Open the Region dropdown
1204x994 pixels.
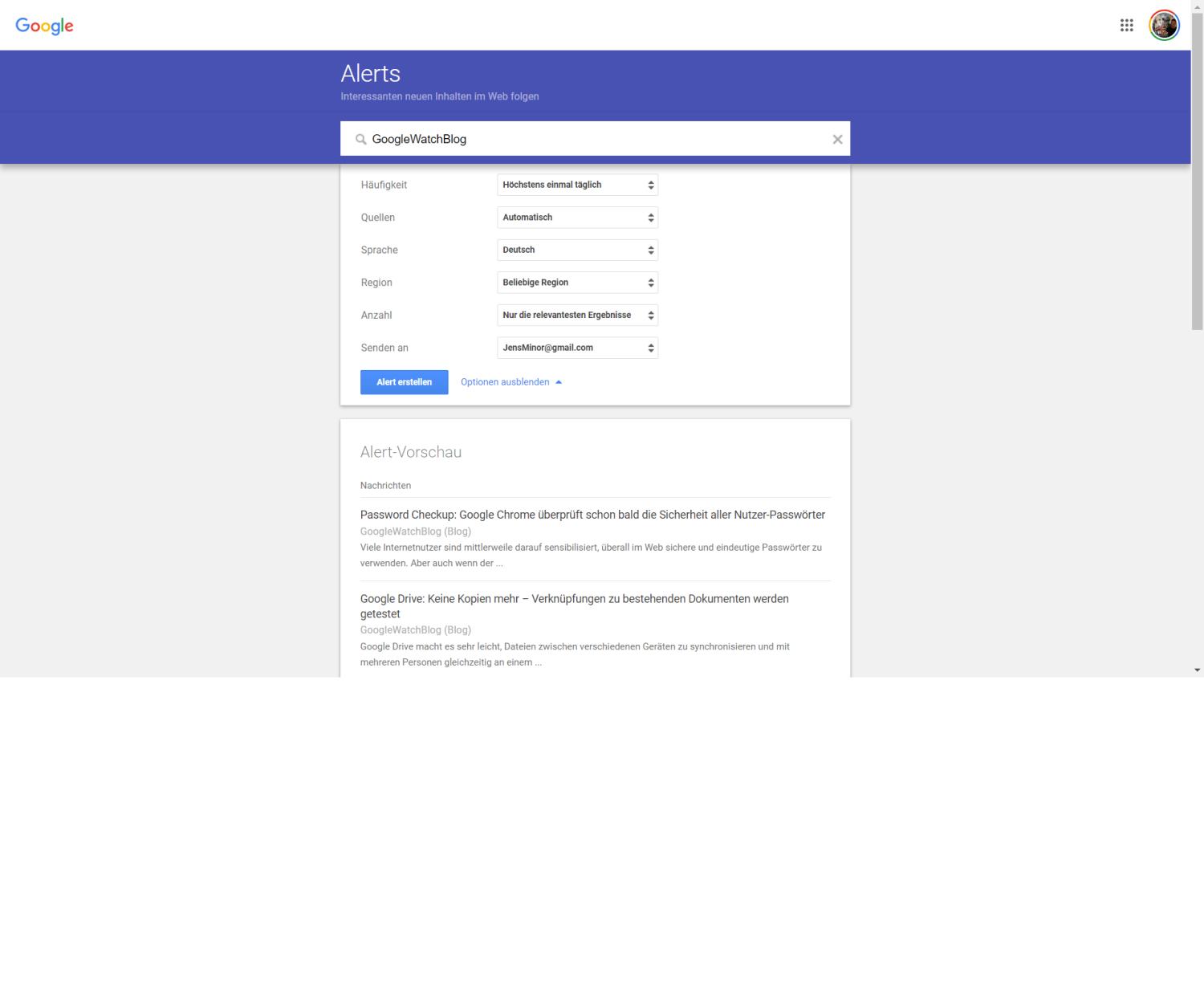(x=577, y=283)
